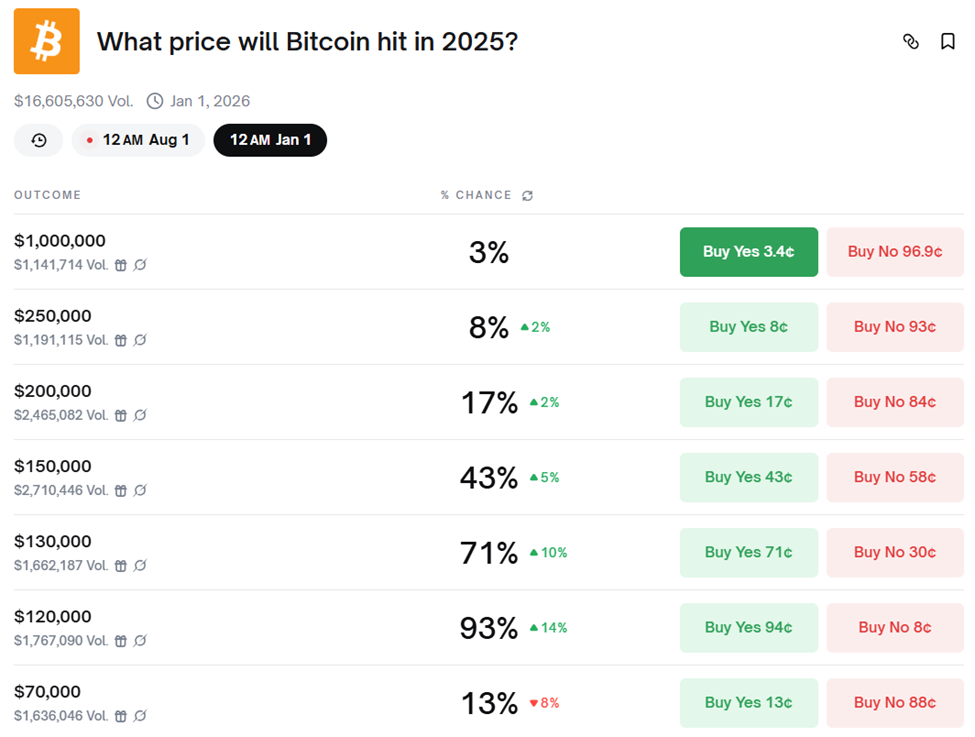This screenshot has width=975, height=737.
Task: Click the rewards gift icon on the $1,000,000 row
Action: [122, 265]
